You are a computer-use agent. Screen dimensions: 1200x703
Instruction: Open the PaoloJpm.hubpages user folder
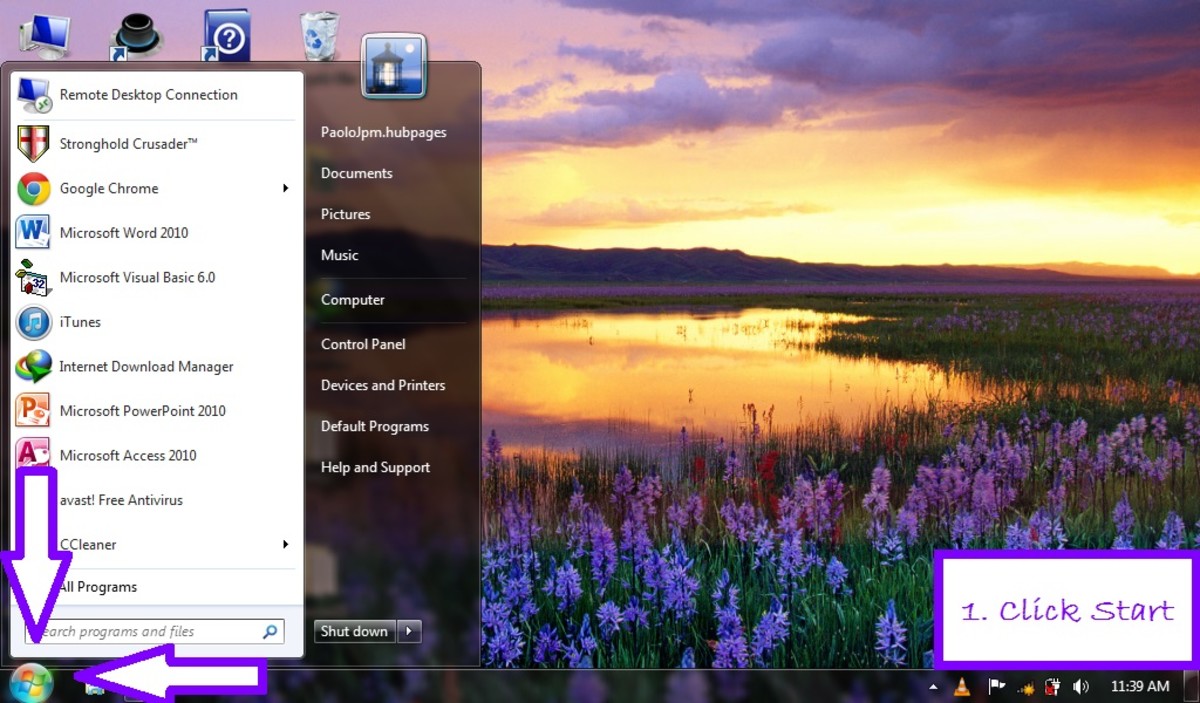click(x=384, y=131)
